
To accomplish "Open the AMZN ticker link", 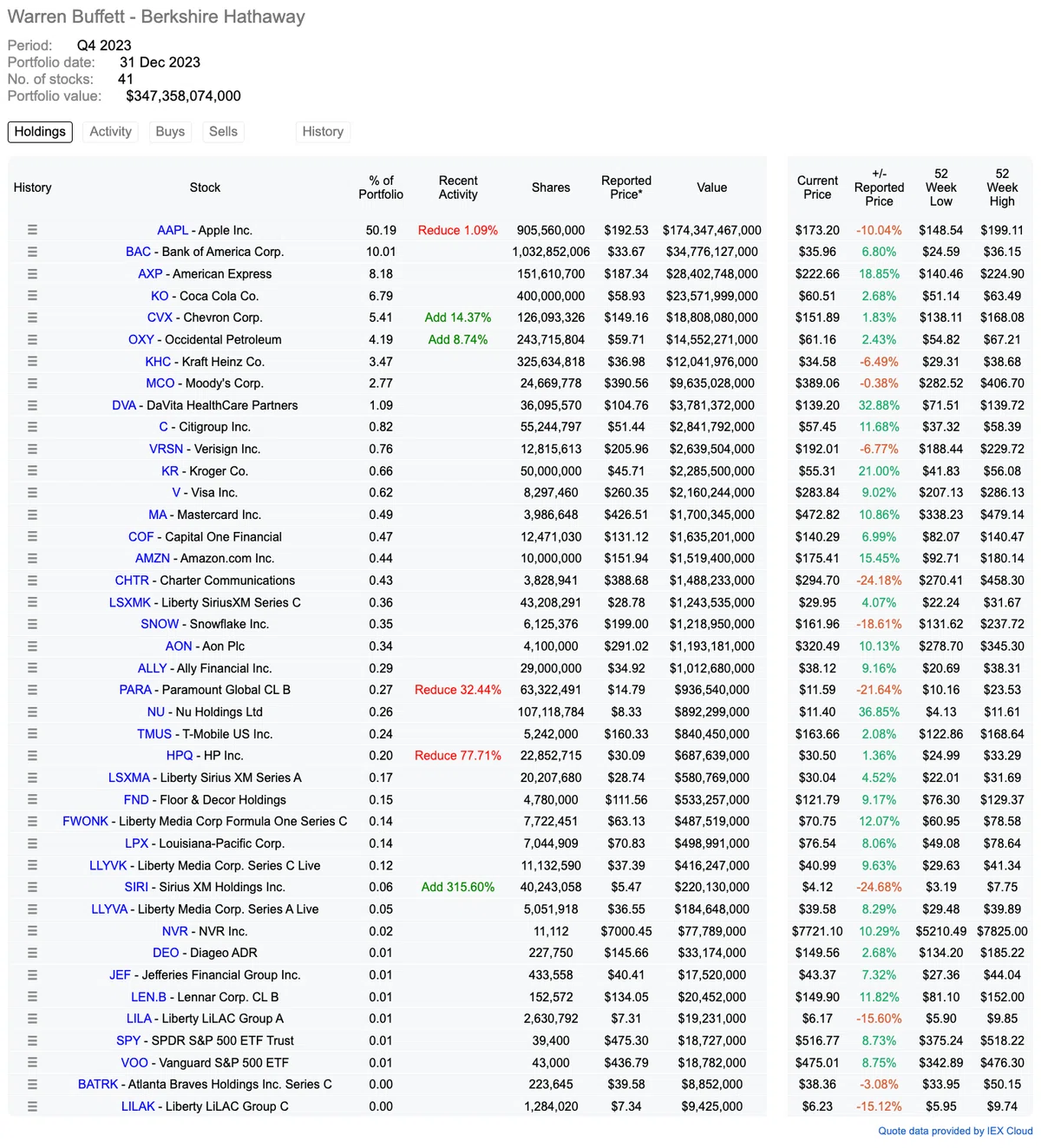I will 153,558.
